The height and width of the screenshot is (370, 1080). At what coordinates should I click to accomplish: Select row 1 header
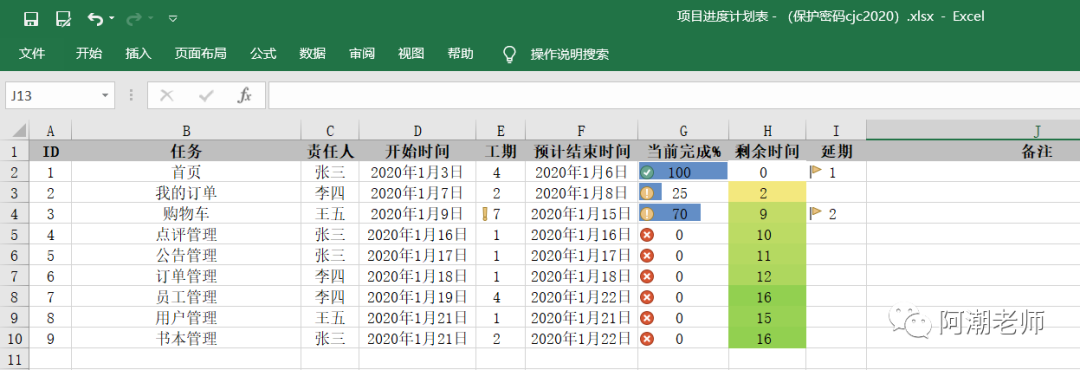click(x=14, y=152)
